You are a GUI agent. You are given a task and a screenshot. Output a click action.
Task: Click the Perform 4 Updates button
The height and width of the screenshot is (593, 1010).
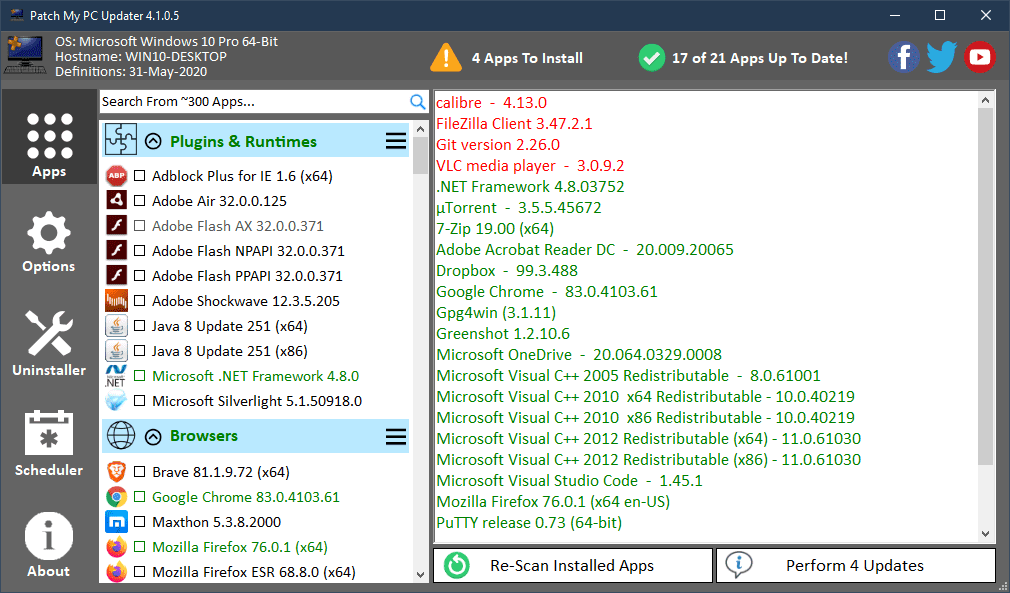click(x=855, y=565)
